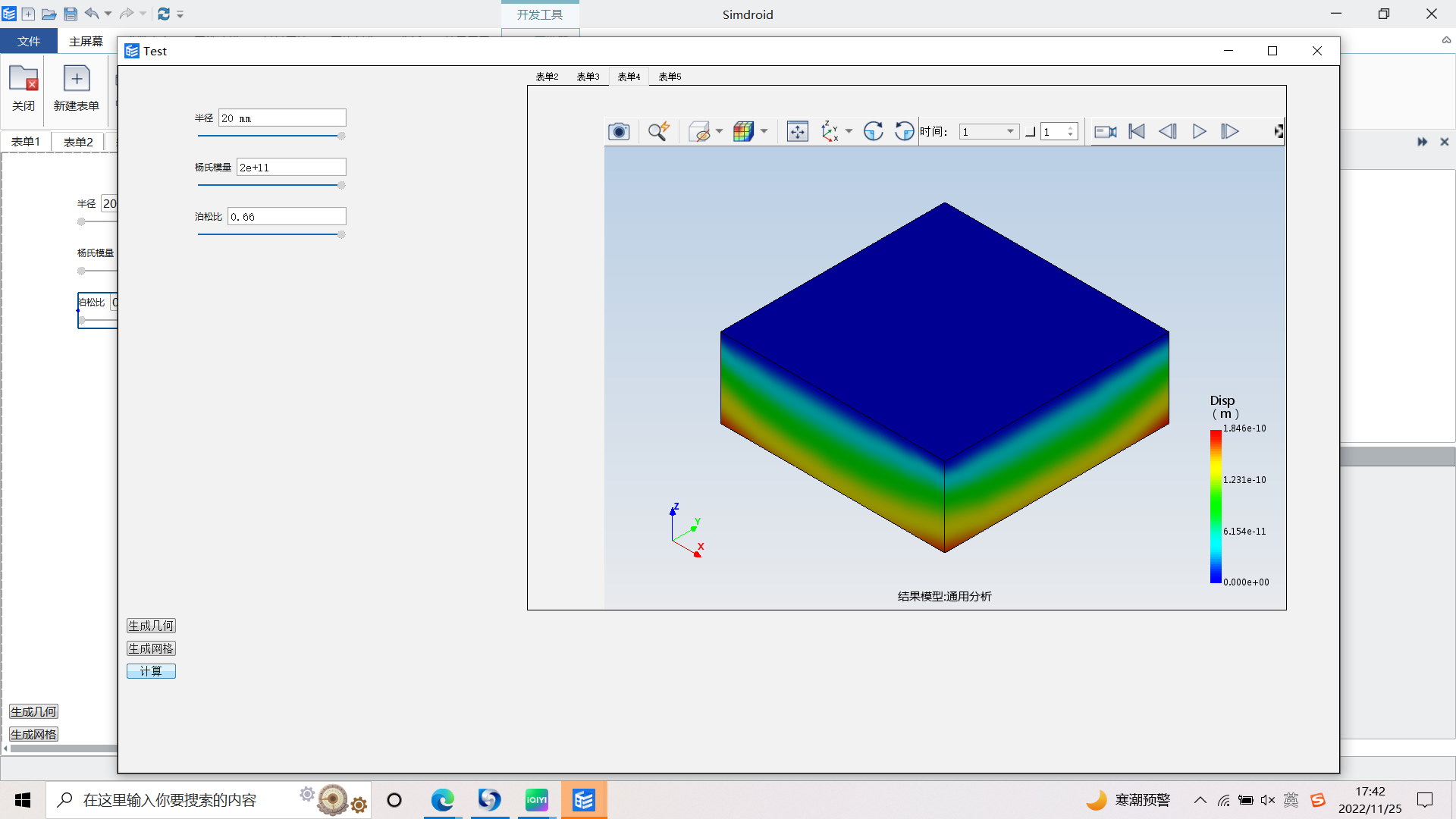
Task: Switch to 表单3 tab in Test window
Action: 588,77
